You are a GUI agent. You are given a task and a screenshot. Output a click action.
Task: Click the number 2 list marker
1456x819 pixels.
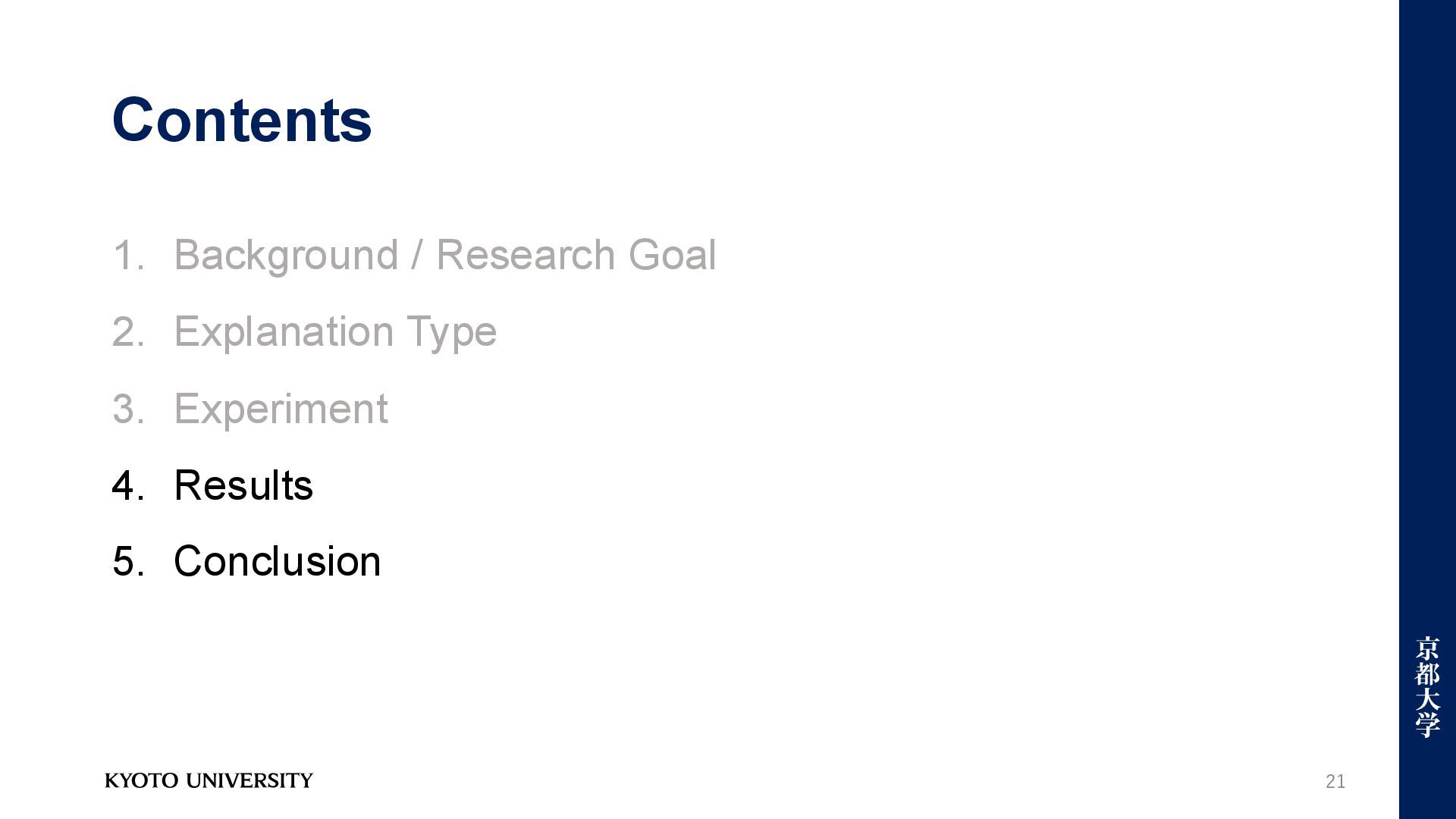128,332
